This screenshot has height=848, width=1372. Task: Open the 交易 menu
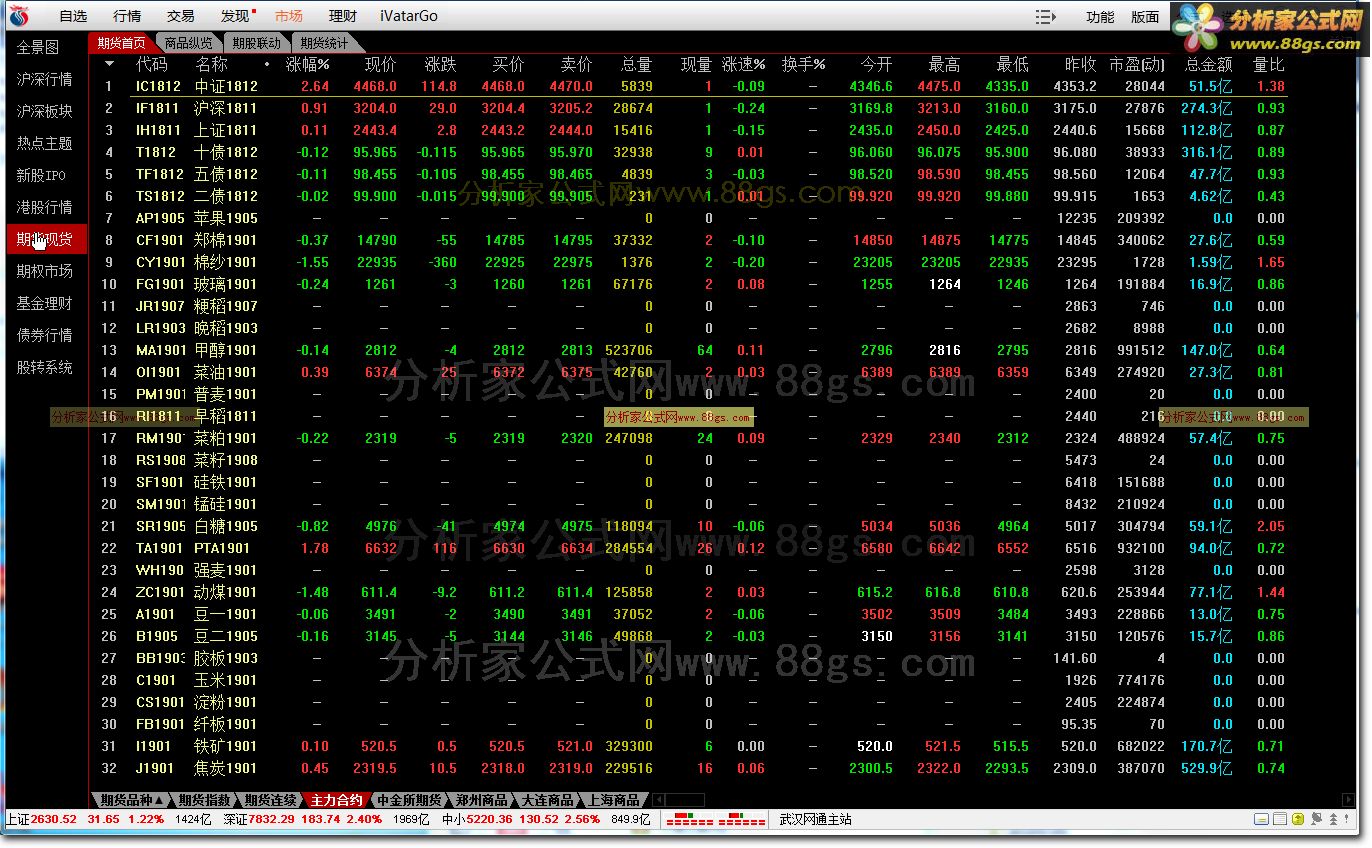(x=181, y=16)
